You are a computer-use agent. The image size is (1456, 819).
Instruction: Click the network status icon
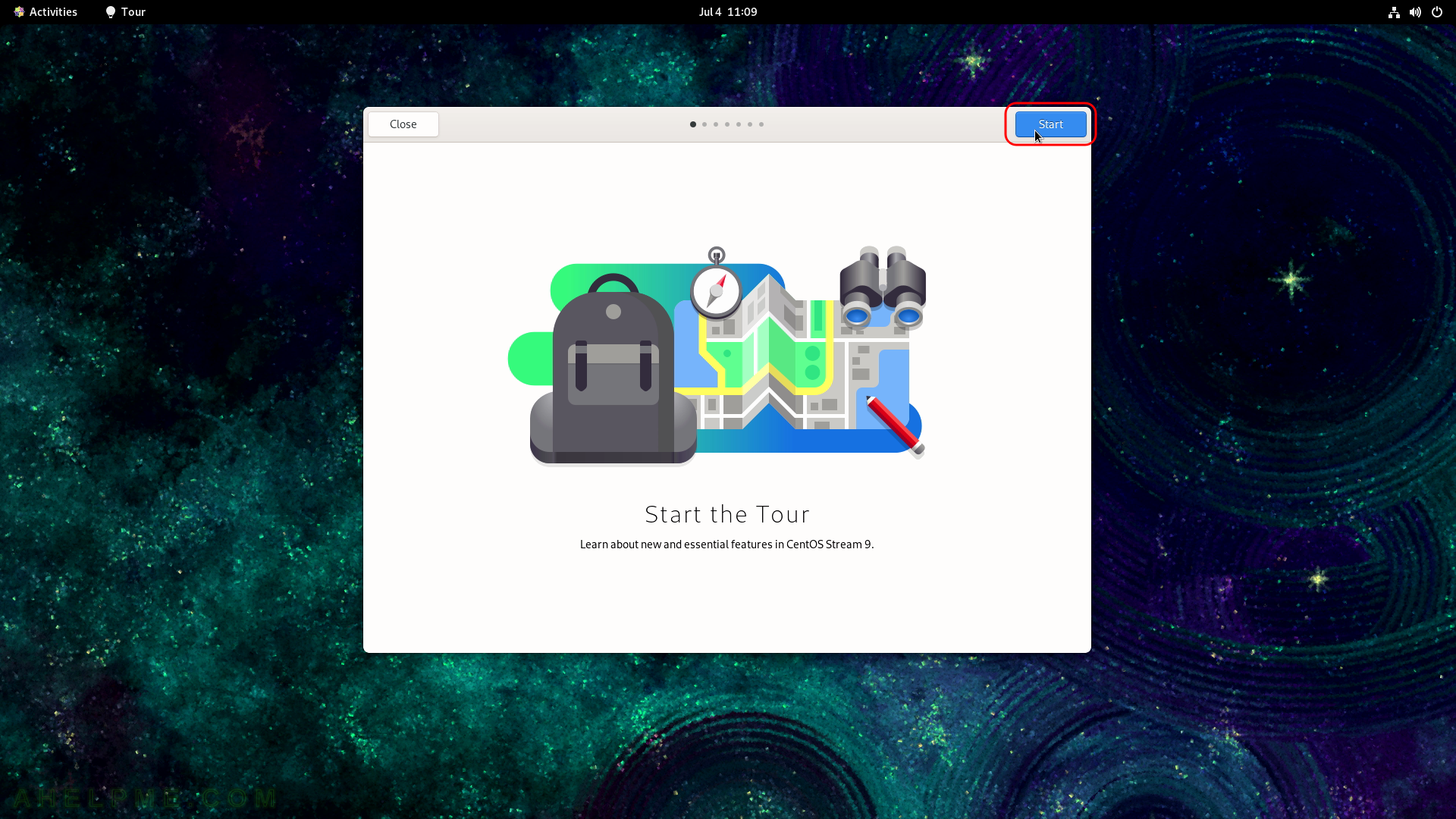[1394, 12]
